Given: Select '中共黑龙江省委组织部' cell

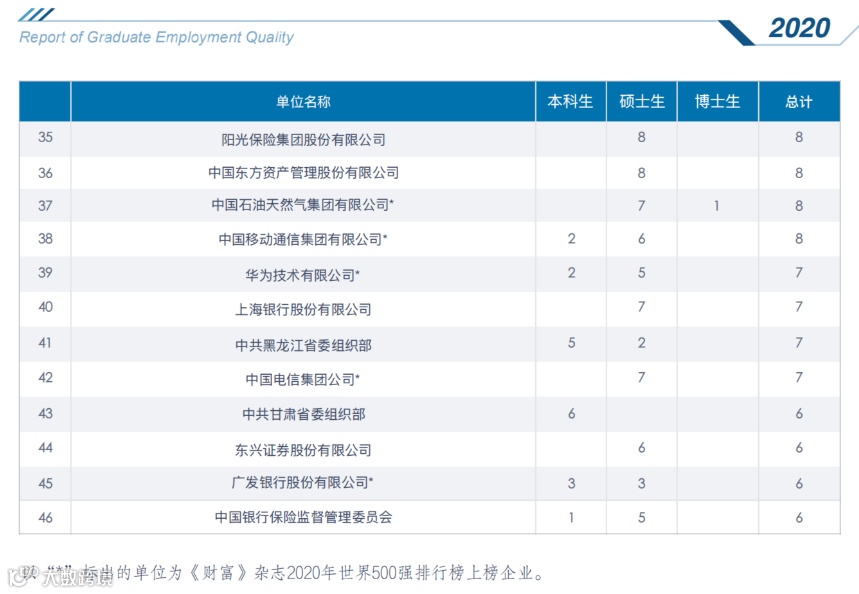Looking at the screenshot, I should coord(303,345).
